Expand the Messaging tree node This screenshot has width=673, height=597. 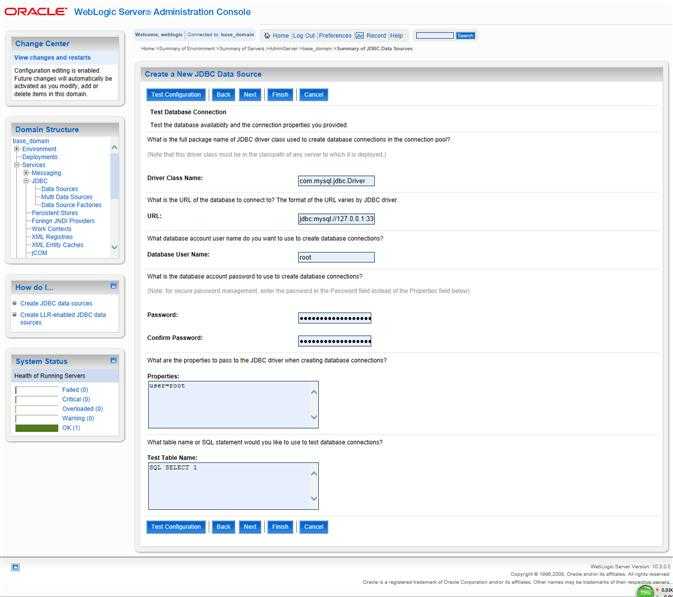[26, 173]
